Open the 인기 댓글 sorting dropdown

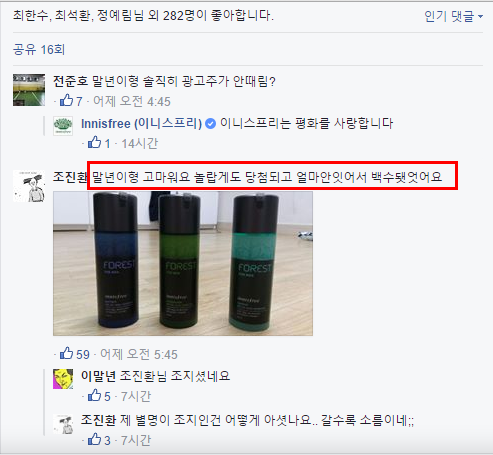pos(453,16)
